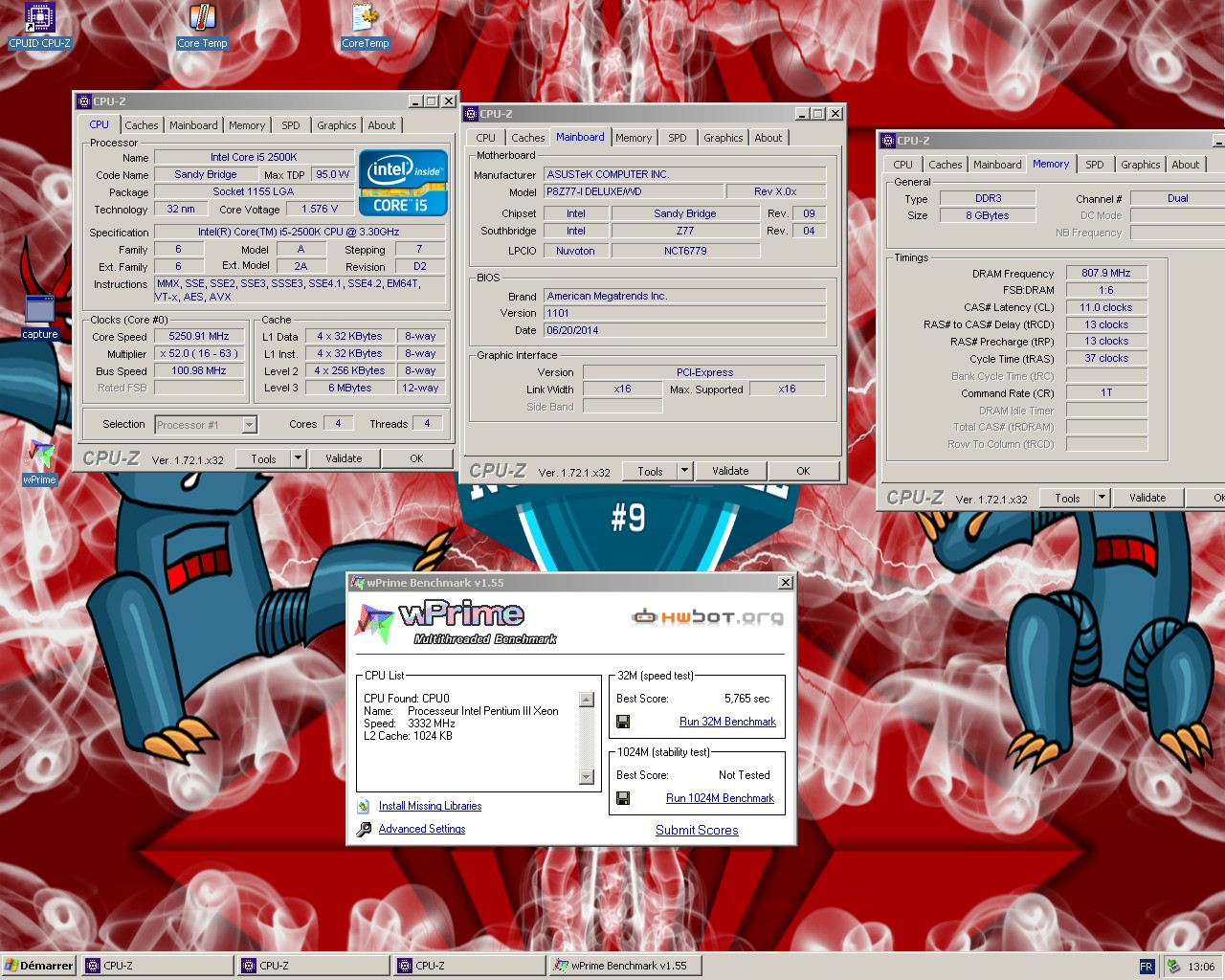Click the FR language indicator in tray

(x=1147, y=967)
